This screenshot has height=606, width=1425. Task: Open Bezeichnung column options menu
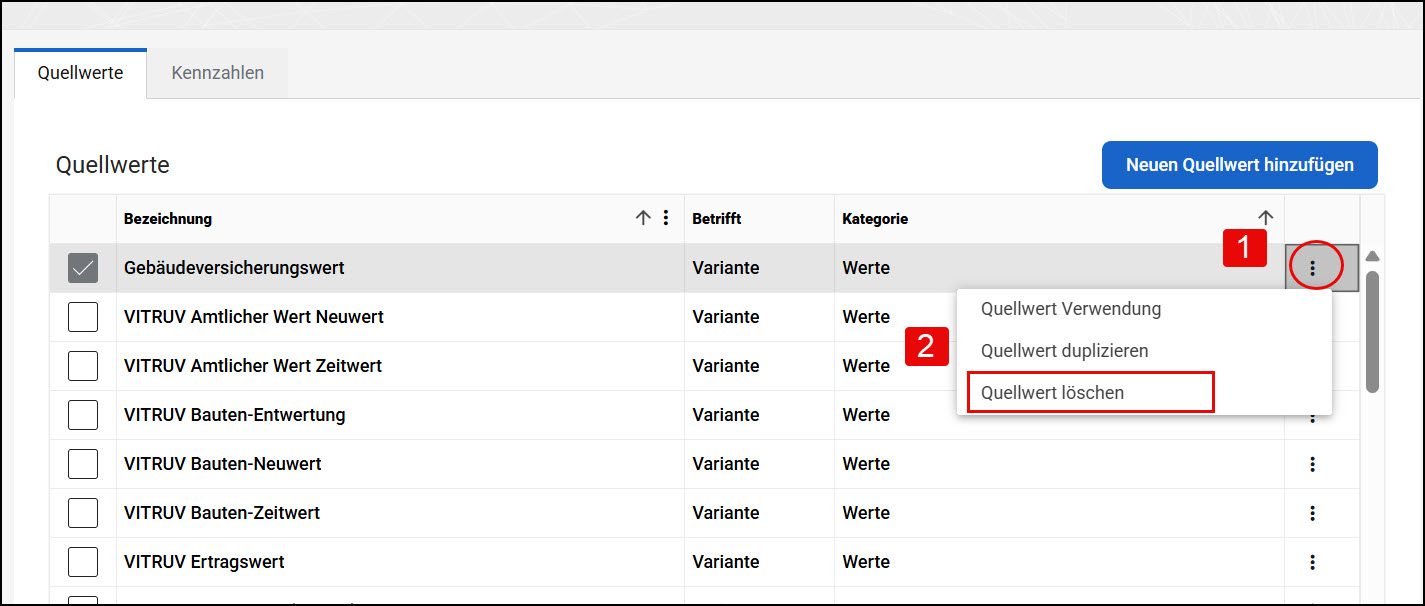pos(666,218)
